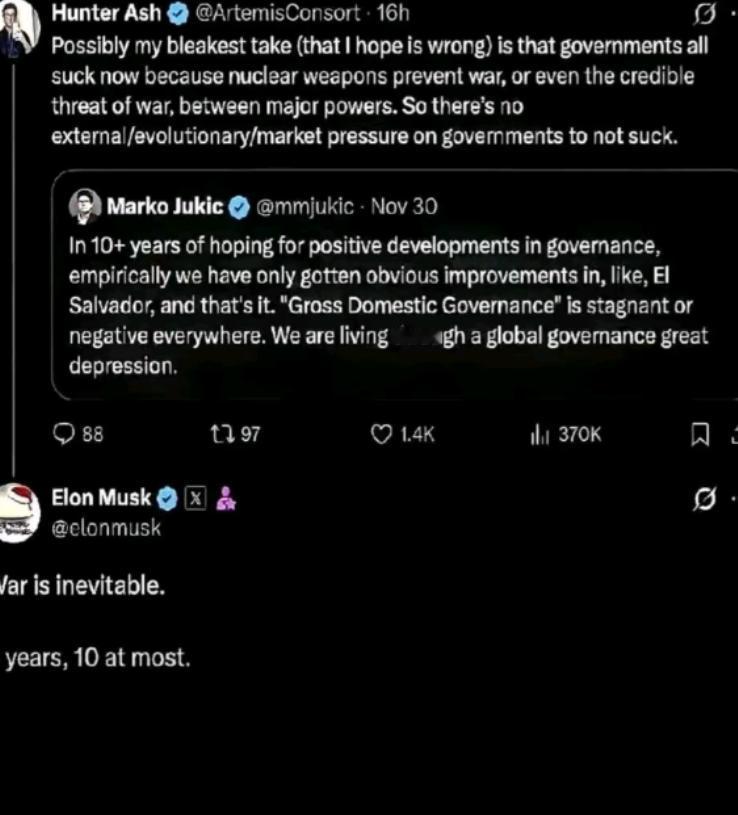Open Elon Musk's profile picture

pos(18,511)
